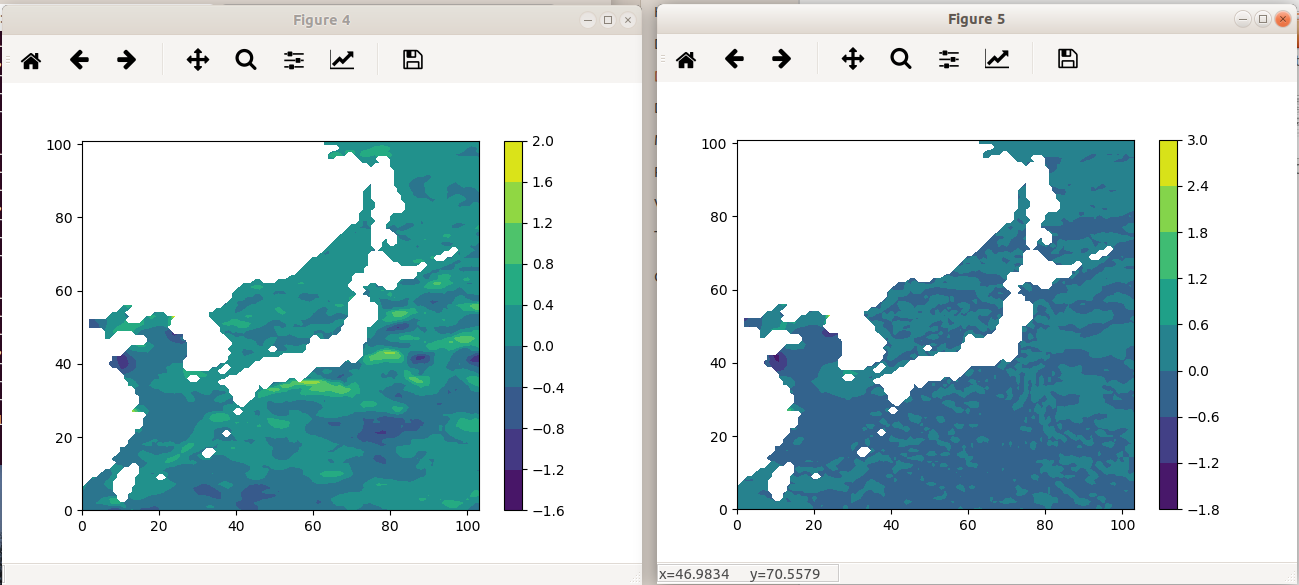The height and width of the screenshot is (585, 1299).
Task: Maximize the Figure 4 window
Action: (x=607, y=20)
